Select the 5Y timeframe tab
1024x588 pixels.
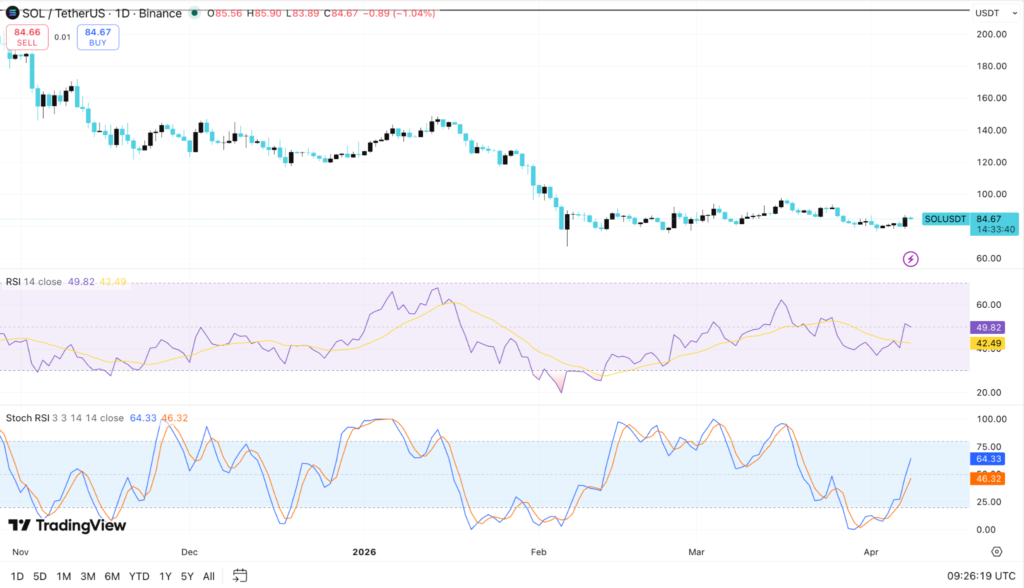[184, 577]
